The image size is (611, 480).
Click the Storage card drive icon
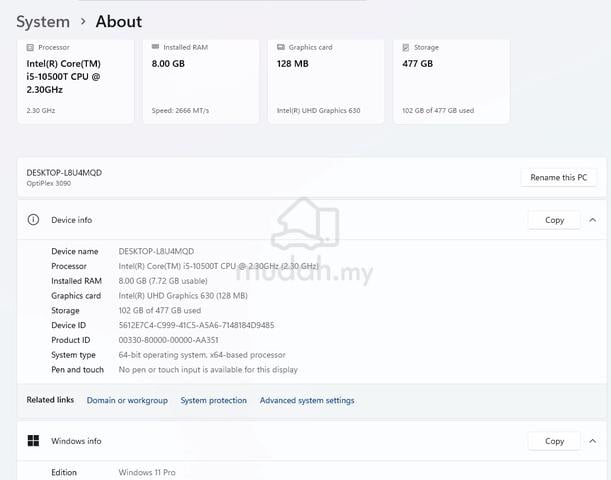click(406, 48)
